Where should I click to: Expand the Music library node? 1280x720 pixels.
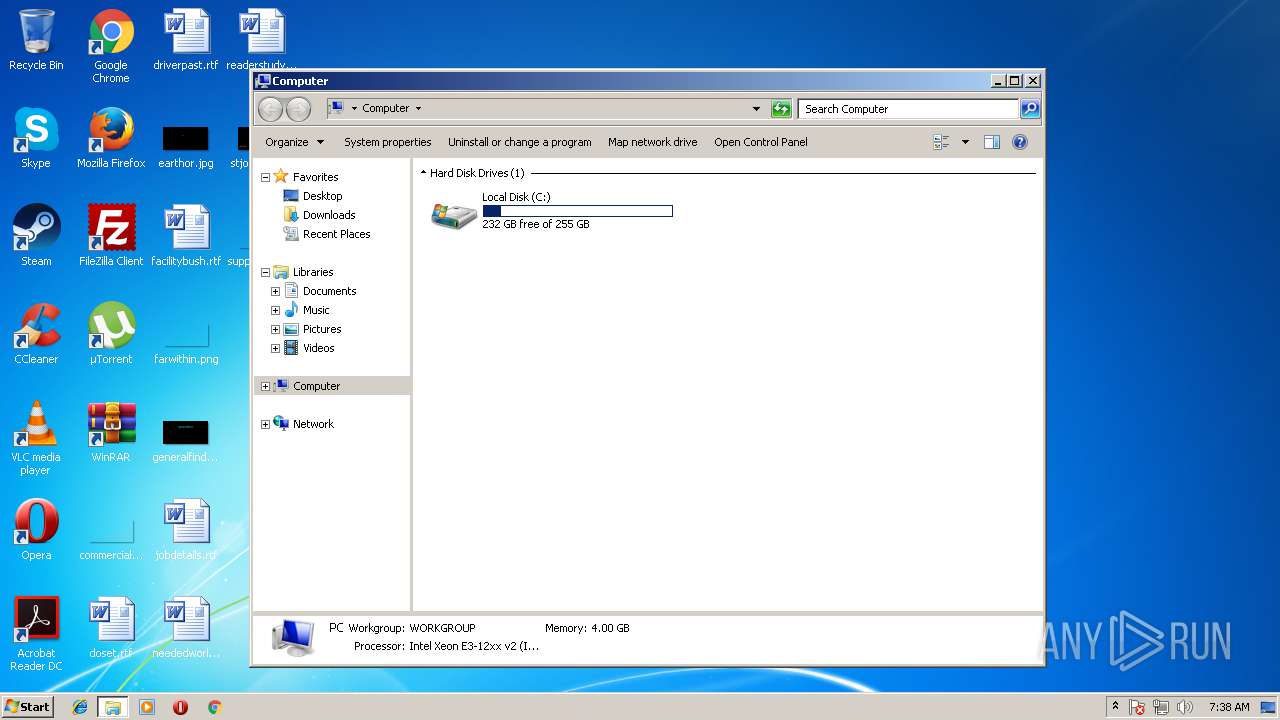(x=276, y=310)
